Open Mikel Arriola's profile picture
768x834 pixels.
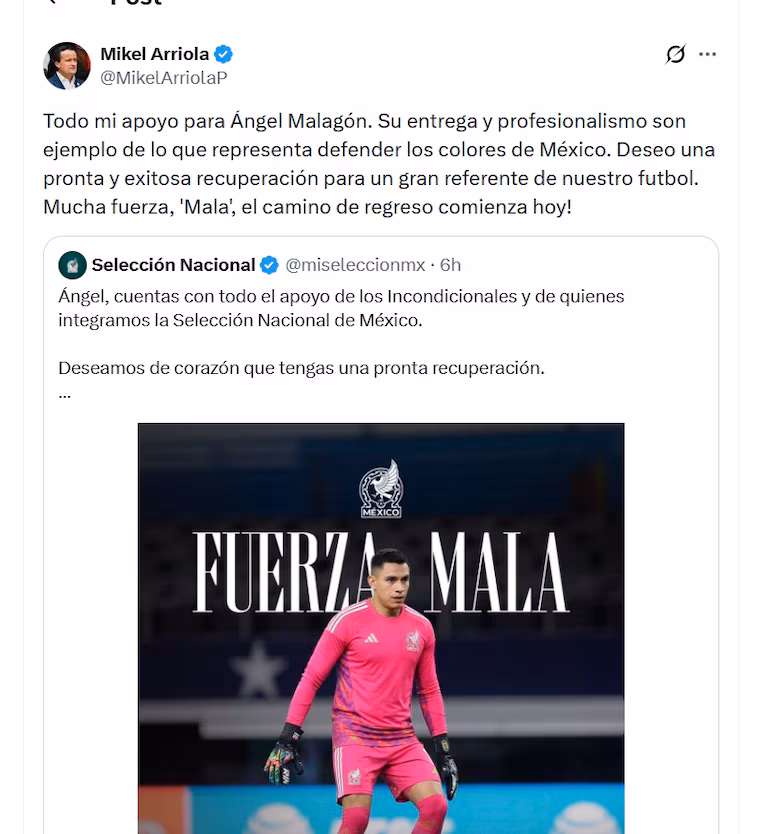coord(66,66)
